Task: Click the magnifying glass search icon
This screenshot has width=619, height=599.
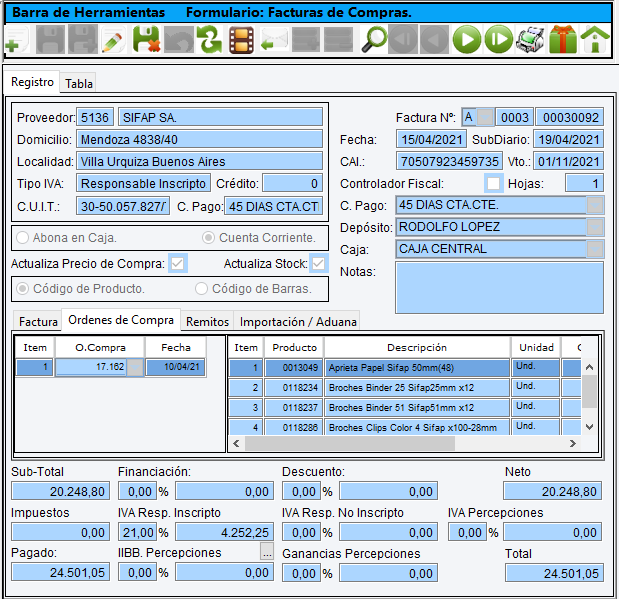Action: click(x=374, y=39)
